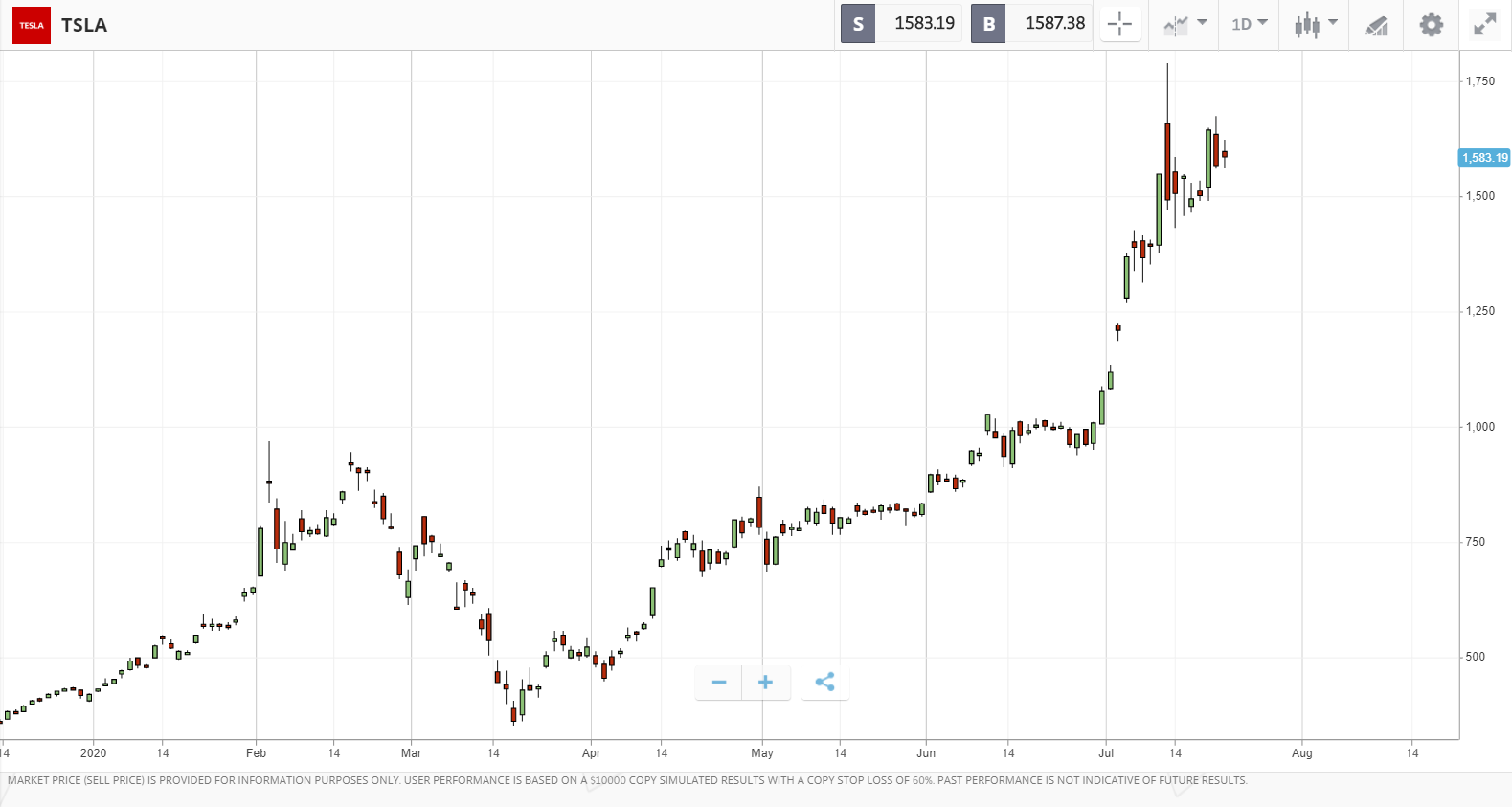The width and height of the screenshot is (1512, 807).
Task: Click the 2020 date axis label
Action: tap(93, 753)
